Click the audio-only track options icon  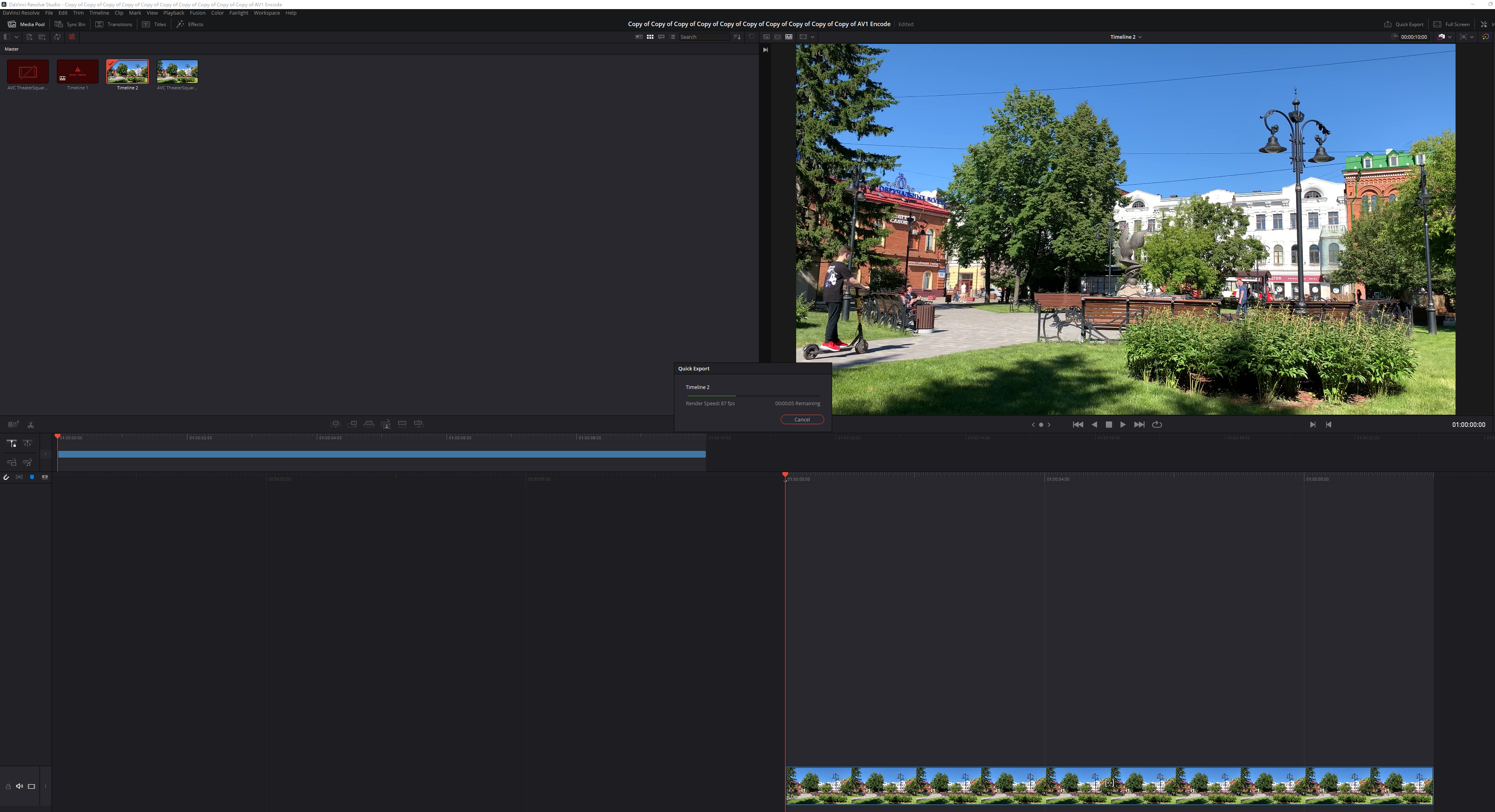tap(27, 463)
